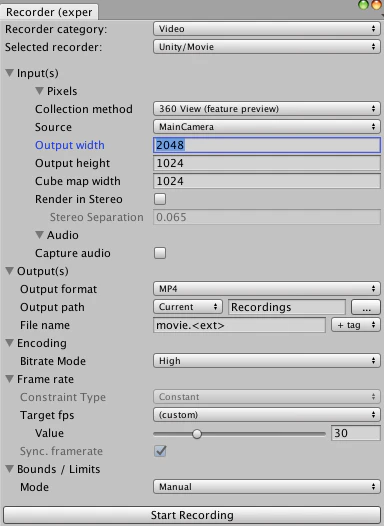Image resolution: width=384 pixels, height=526 pixels.
Task: Collapse the Encoding section
Action: pos(10,343)
